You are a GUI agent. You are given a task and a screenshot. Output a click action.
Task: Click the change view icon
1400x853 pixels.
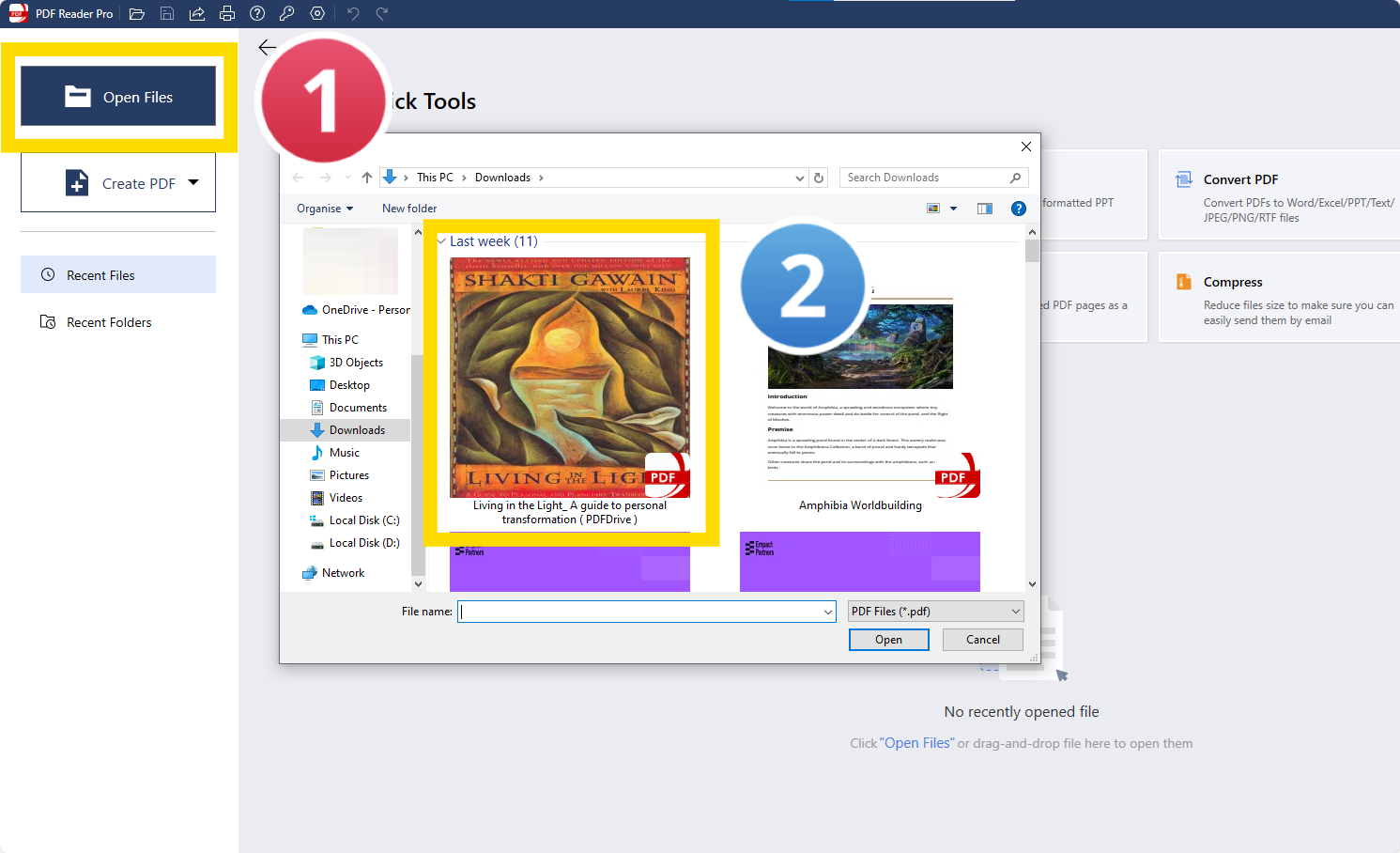tap(933, 209)
